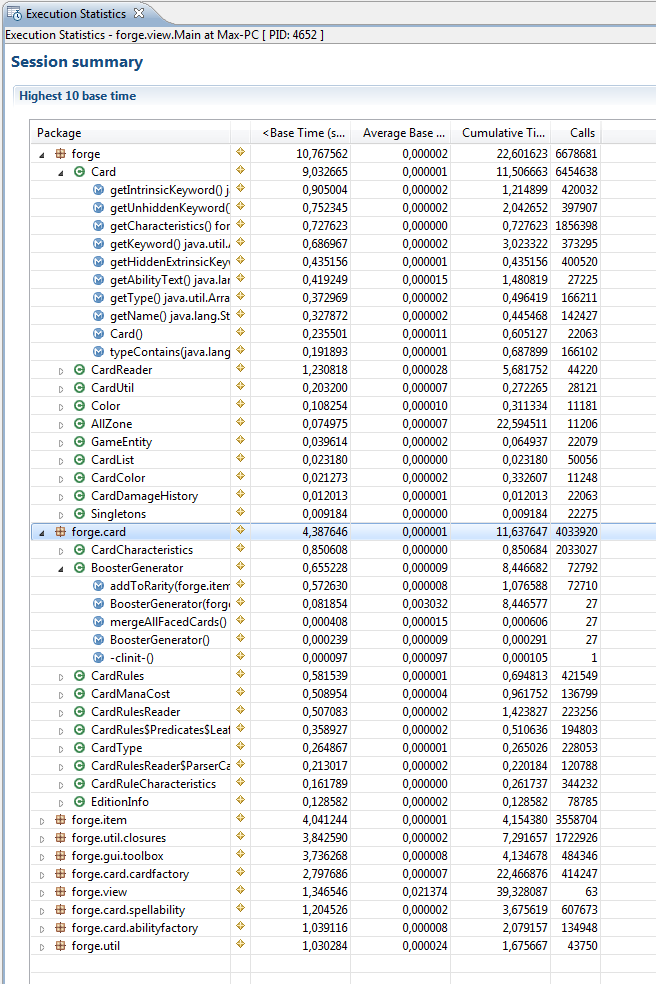Image resolution: width=656 pixels, height=984 pixels.
Task: Click the forge package icon
Action: click(x=60, y=154)
